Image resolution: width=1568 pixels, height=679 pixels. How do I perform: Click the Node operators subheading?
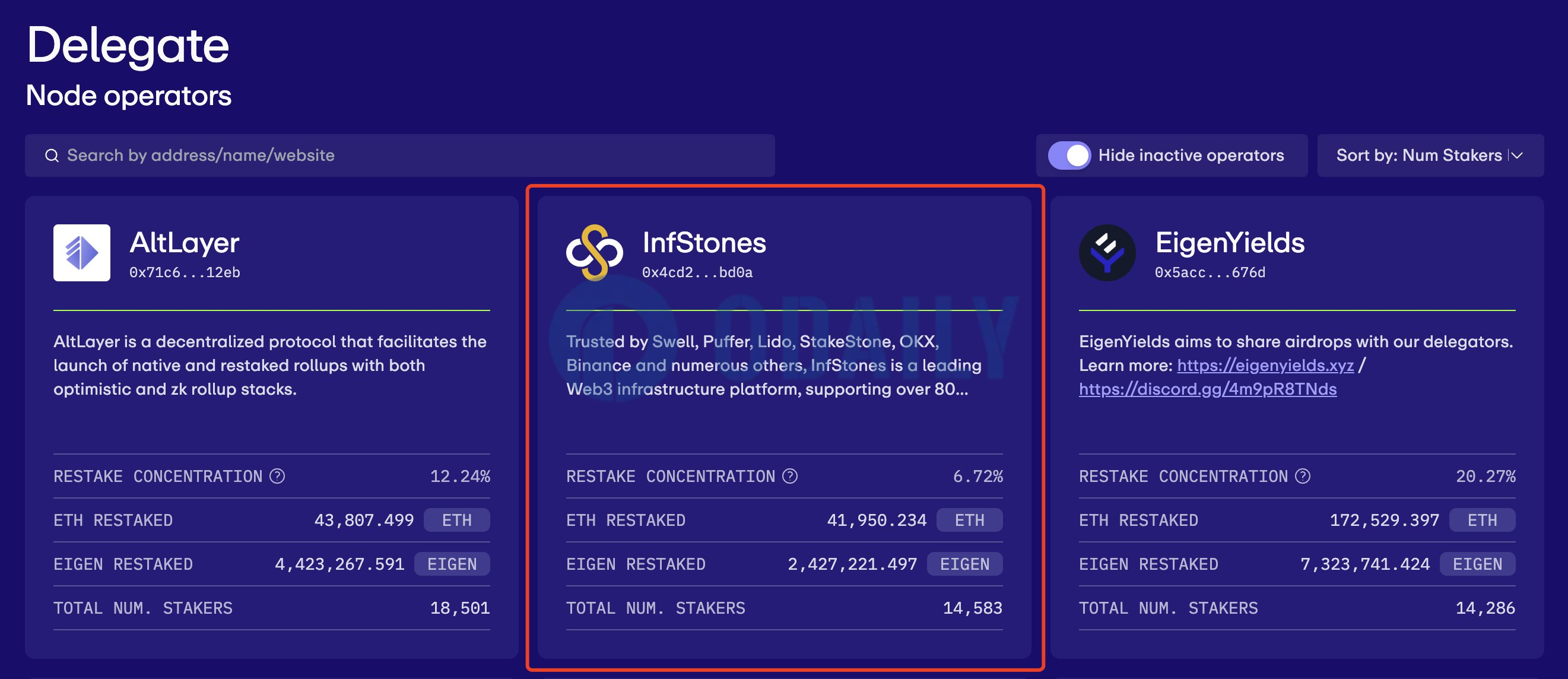pos(128,96)
